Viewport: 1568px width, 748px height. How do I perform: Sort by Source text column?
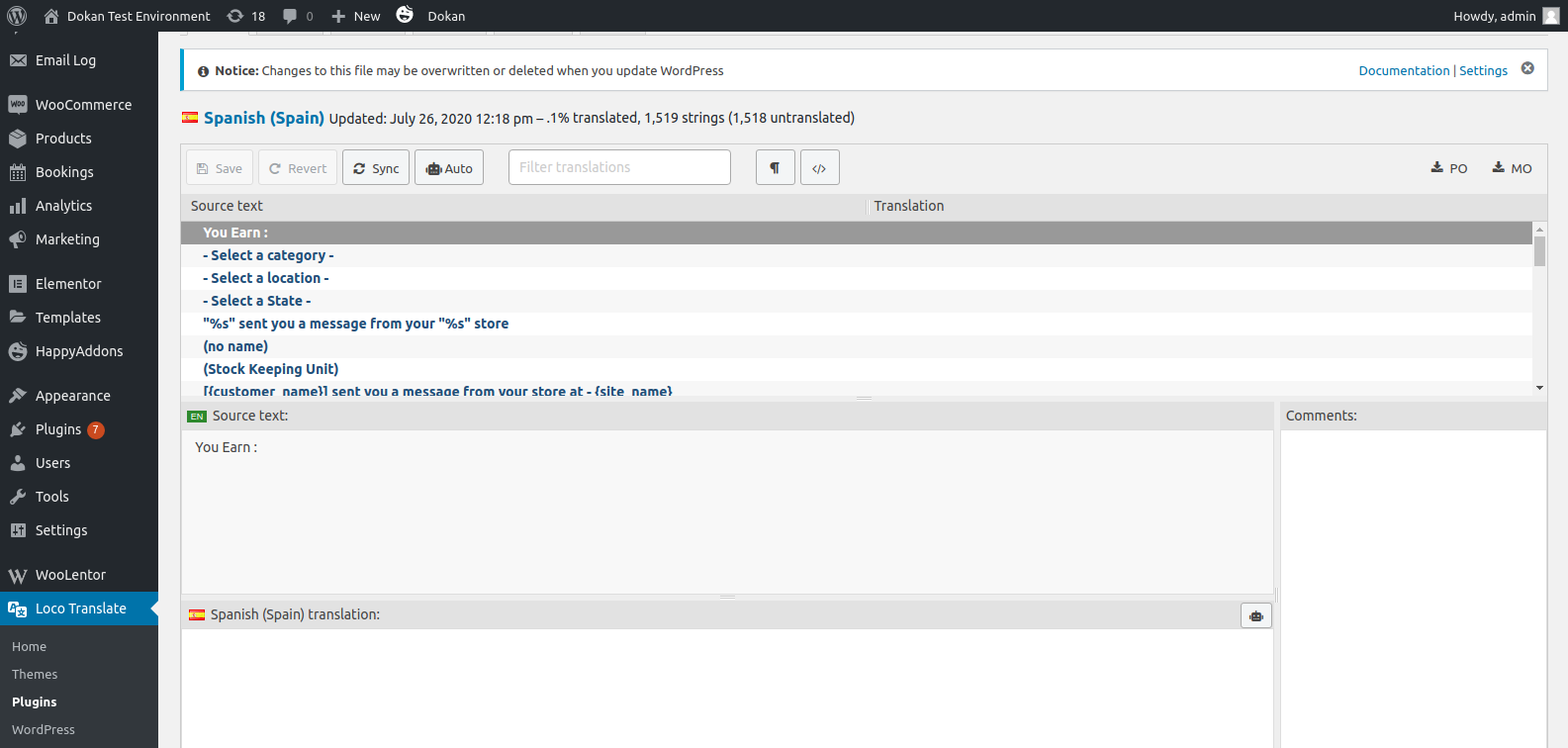coord(523,206)
